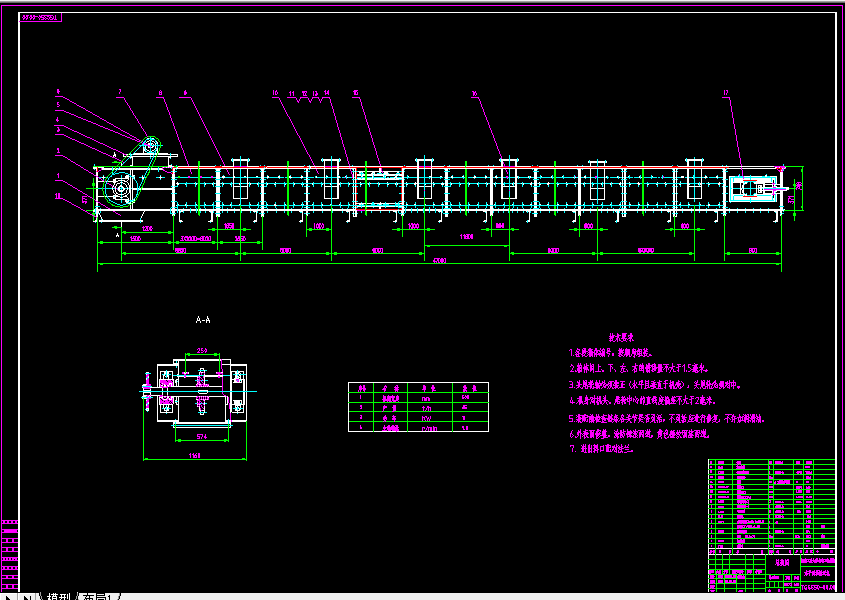Select the 574 dimension in section A-A
The height and width of the screenshot is (600, 845).
(202, 436)
